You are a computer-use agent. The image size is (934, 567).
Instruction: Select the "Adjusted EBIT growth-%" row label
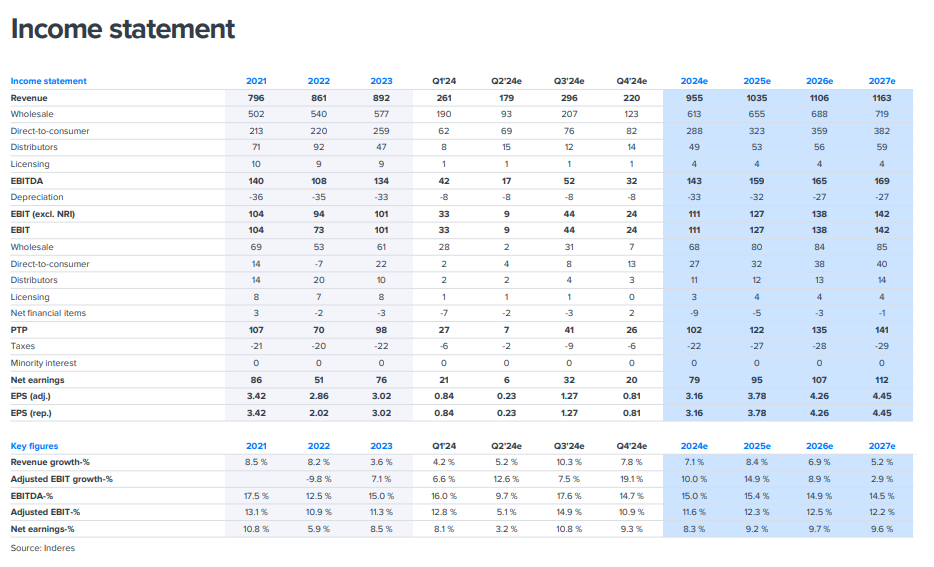(x=61, y=479)
